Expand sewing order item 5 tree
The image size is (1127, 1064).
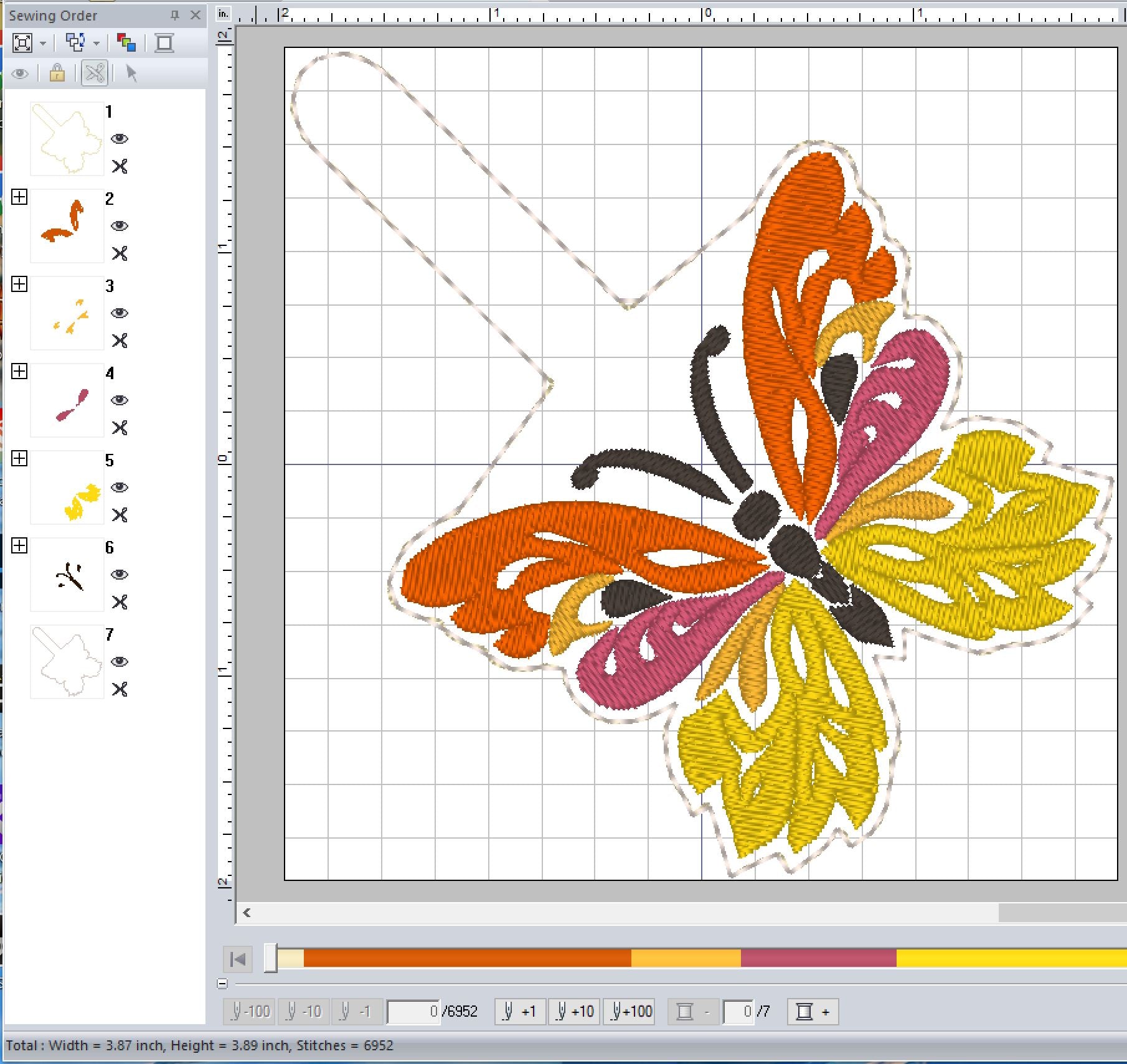point(19,459)
